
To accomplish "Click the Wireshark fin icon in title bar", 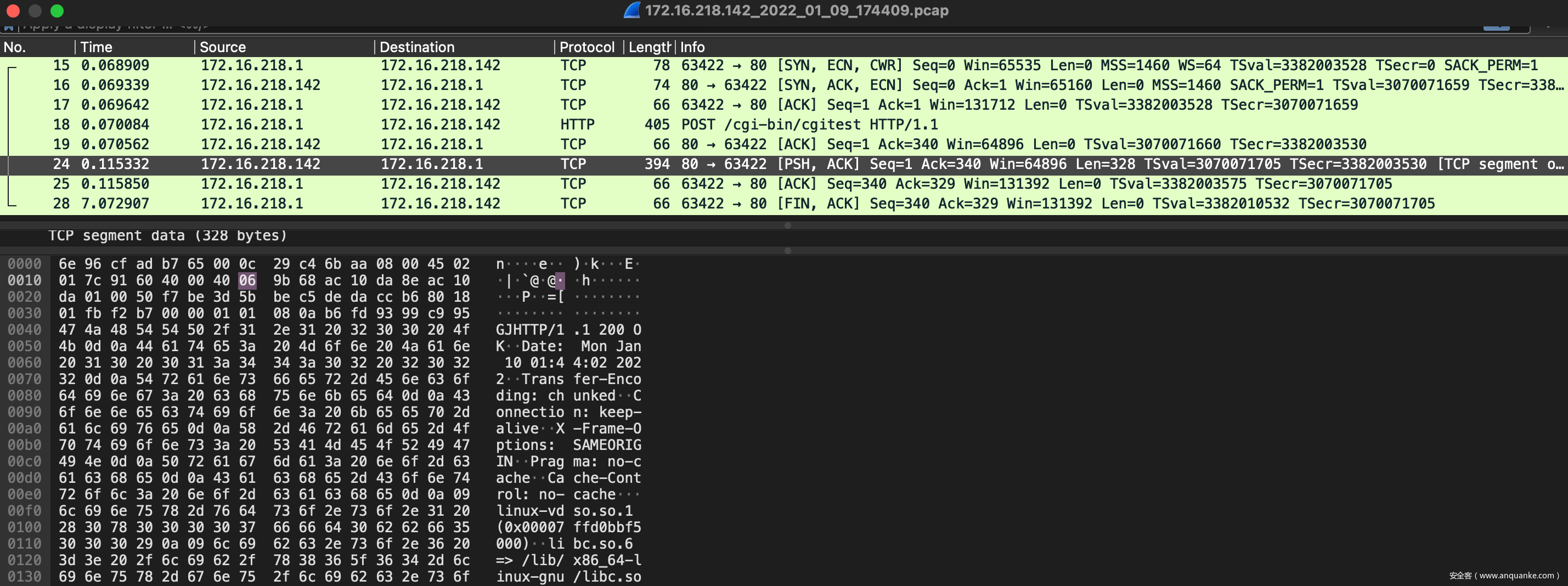I will click(x=632, y=10).
